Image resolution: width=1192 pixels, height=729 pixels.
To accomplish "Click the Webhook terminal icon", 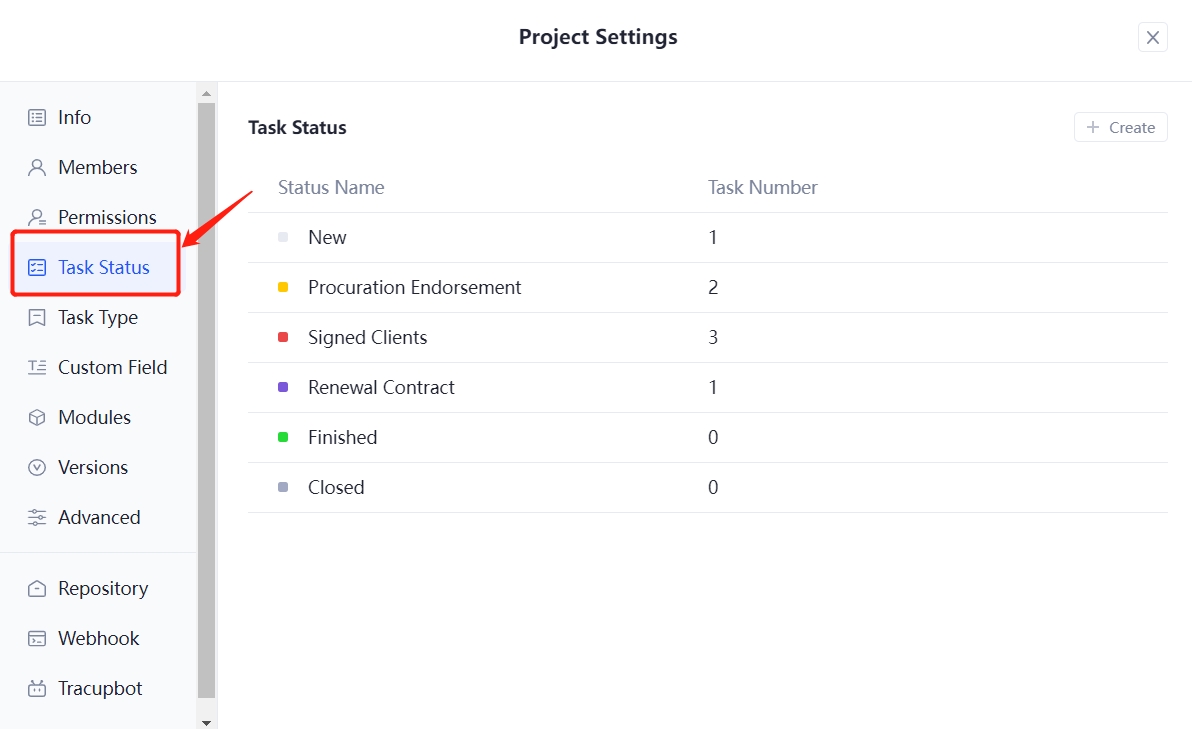I will pyautogui.click(x=37, y=638).
